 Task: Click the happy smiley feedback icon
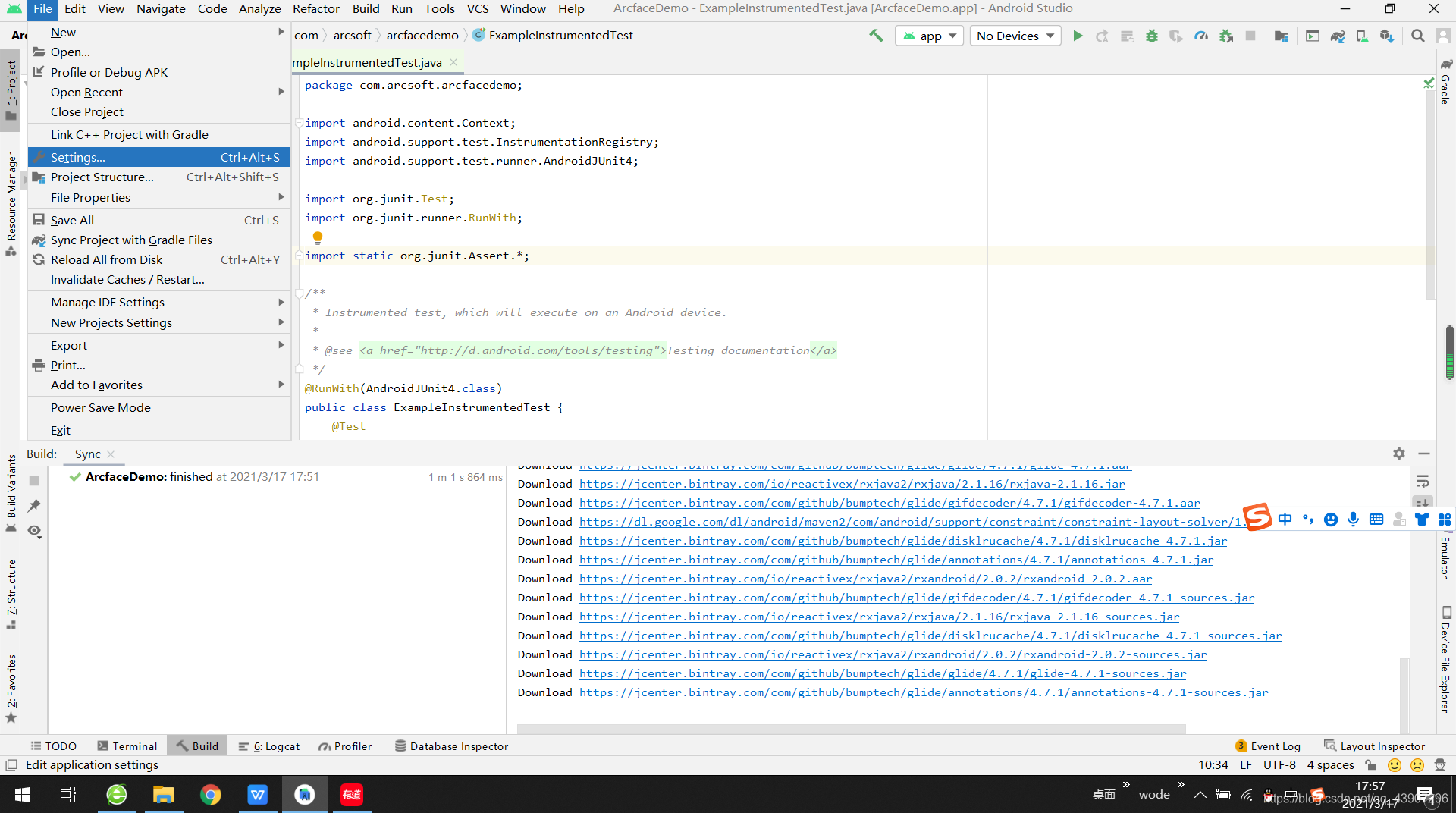pos(1395,765)
